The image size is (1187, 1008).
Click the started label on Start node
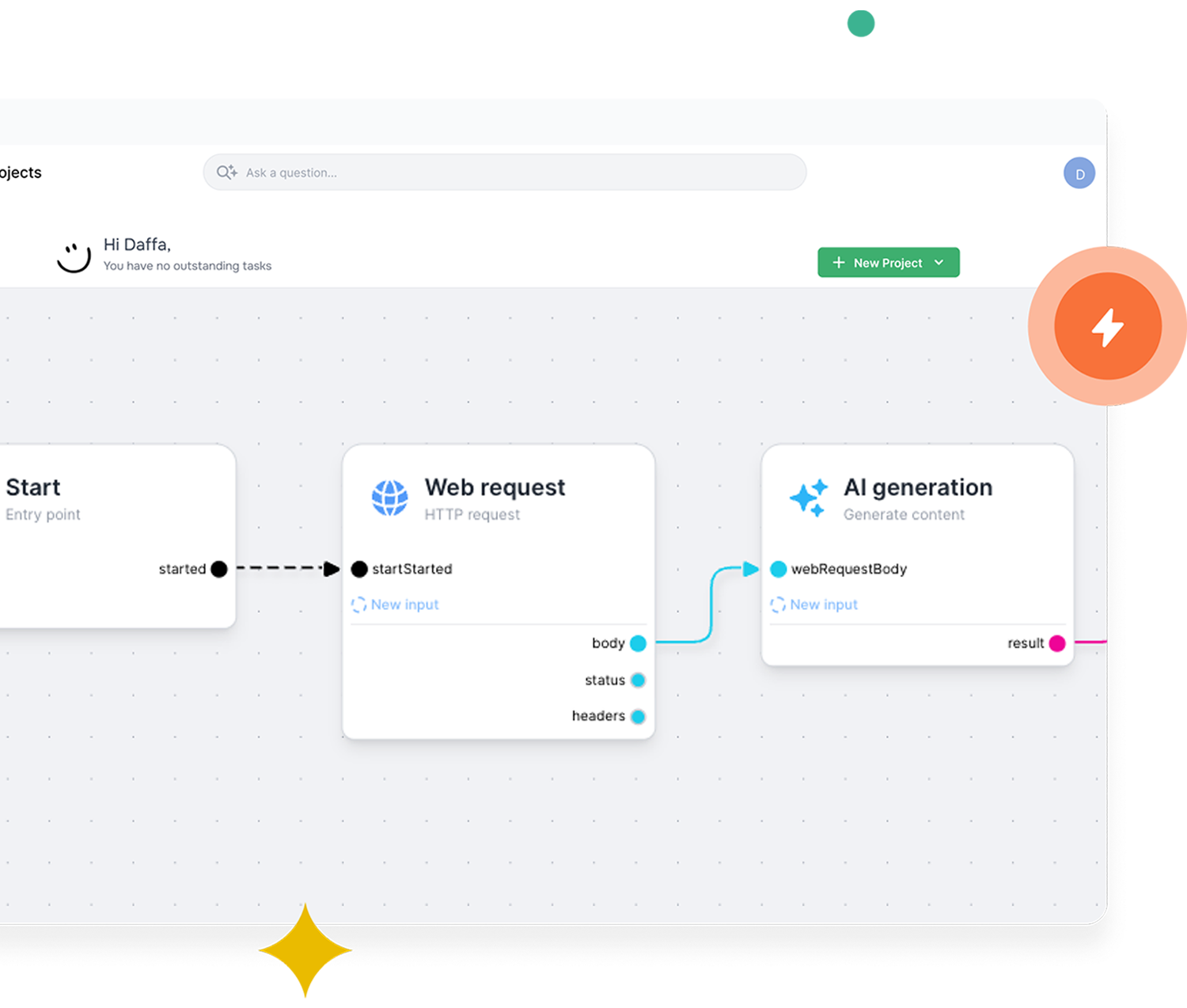182,569
